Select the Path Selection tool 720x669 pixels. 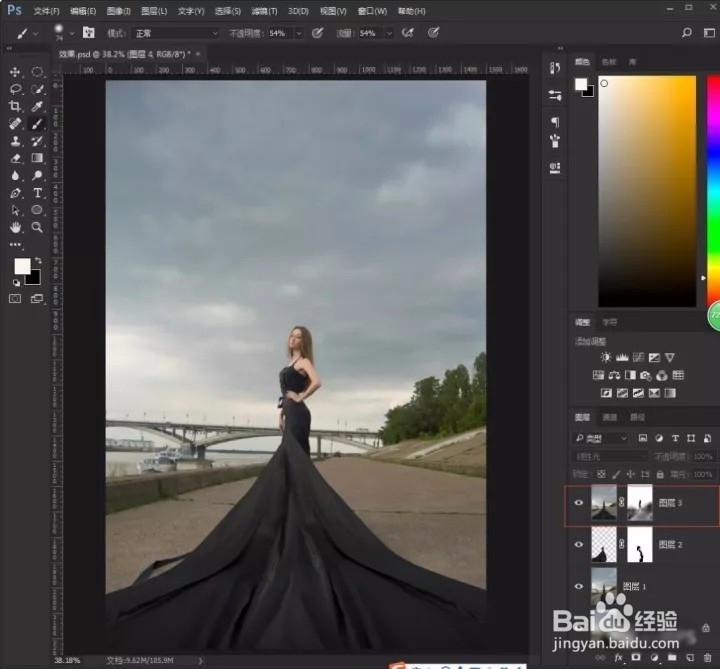(x=15, y=210)
